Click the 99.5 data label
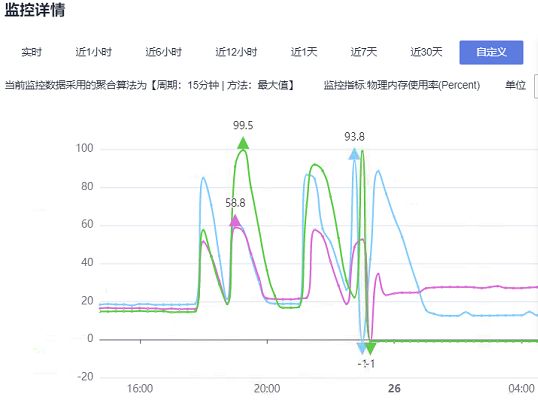This screenshot has width=538, height=406. click(243, 125)
